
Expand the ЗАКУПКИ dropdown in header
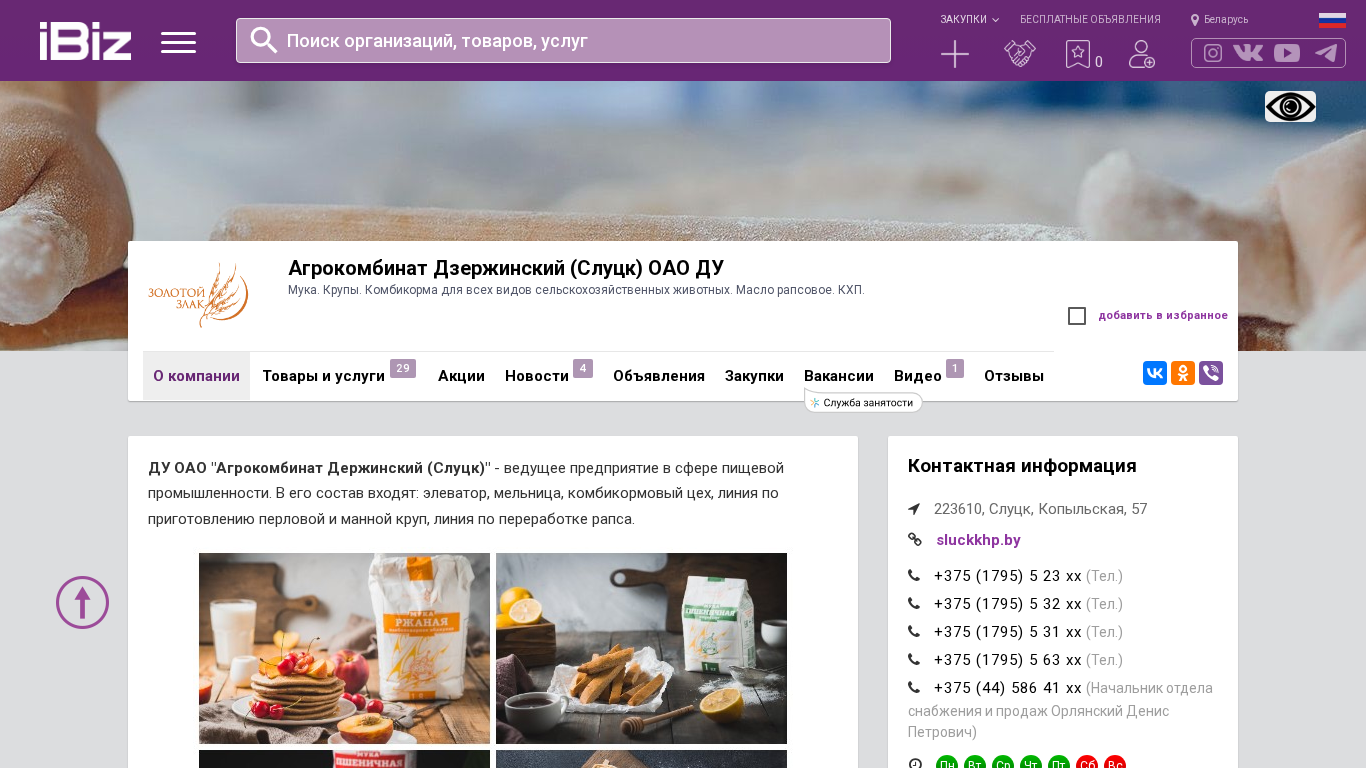[969, 20]
